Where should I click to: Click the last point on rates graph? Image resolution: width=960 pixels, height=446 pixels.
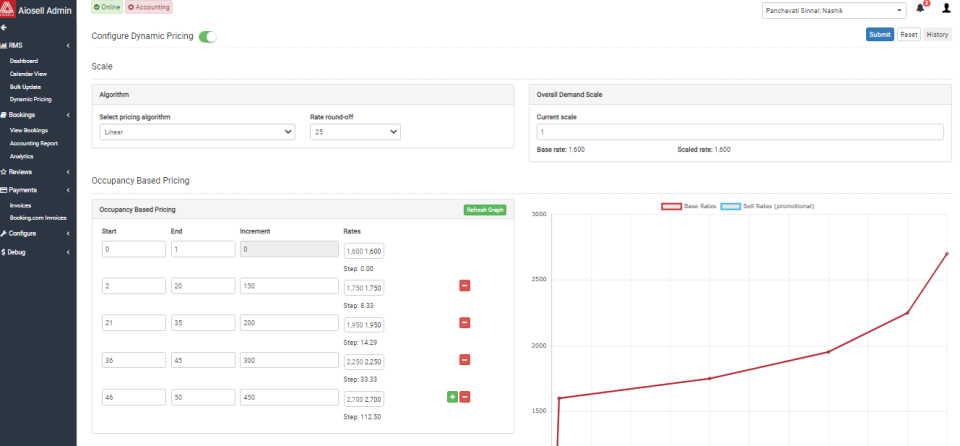pos(947,253)
